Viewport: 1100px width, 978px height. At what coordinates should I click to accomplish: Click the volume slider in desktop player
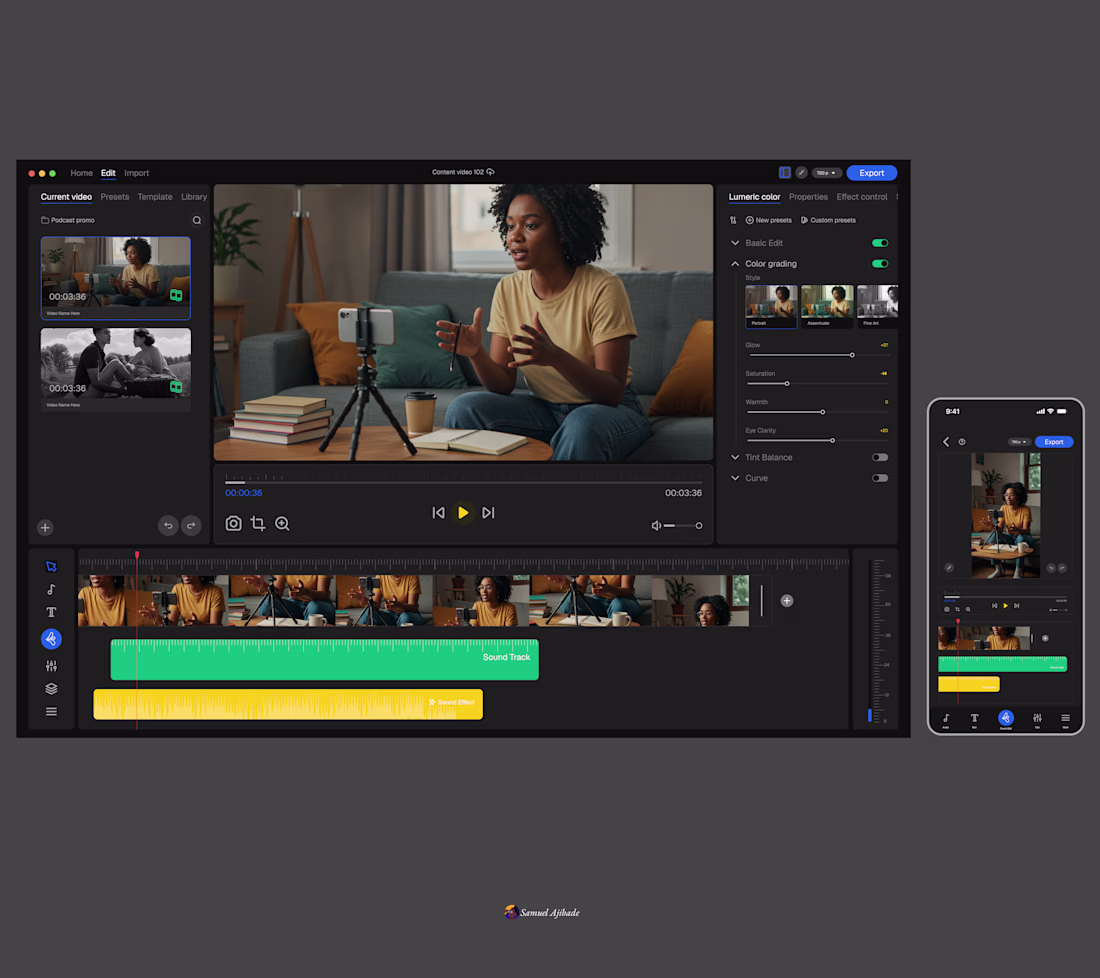click(683, 525)
